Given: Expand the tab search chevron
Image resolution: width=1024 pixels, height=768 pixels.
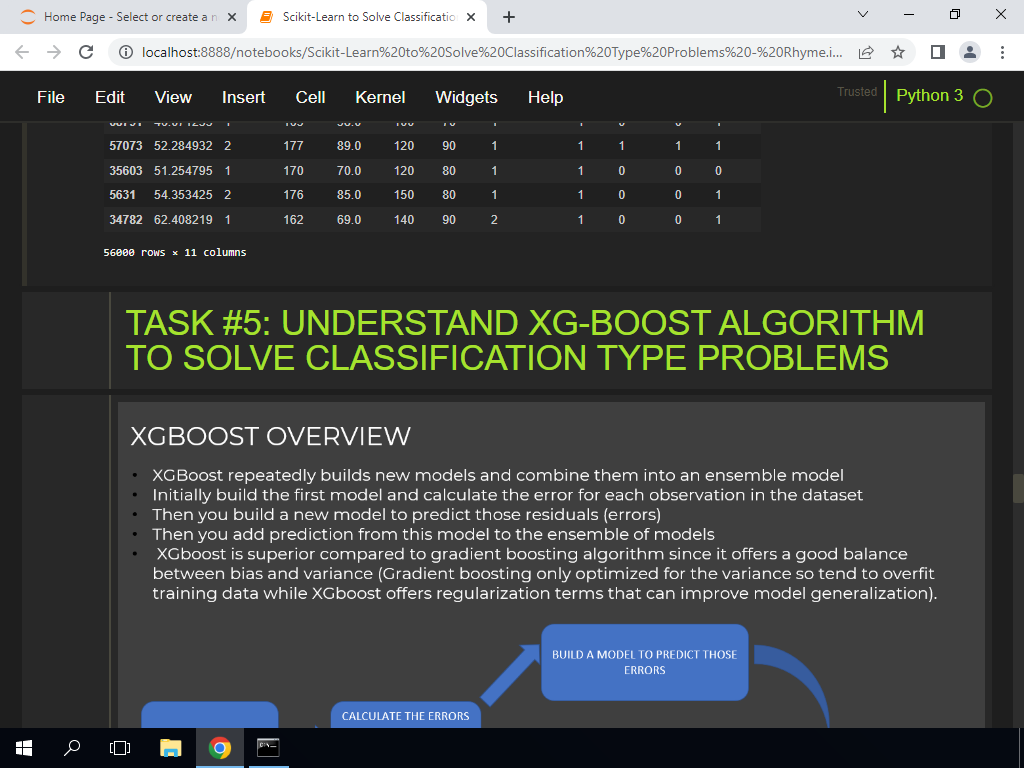Looking at the screenshot, I should click(x=863, y=14).
